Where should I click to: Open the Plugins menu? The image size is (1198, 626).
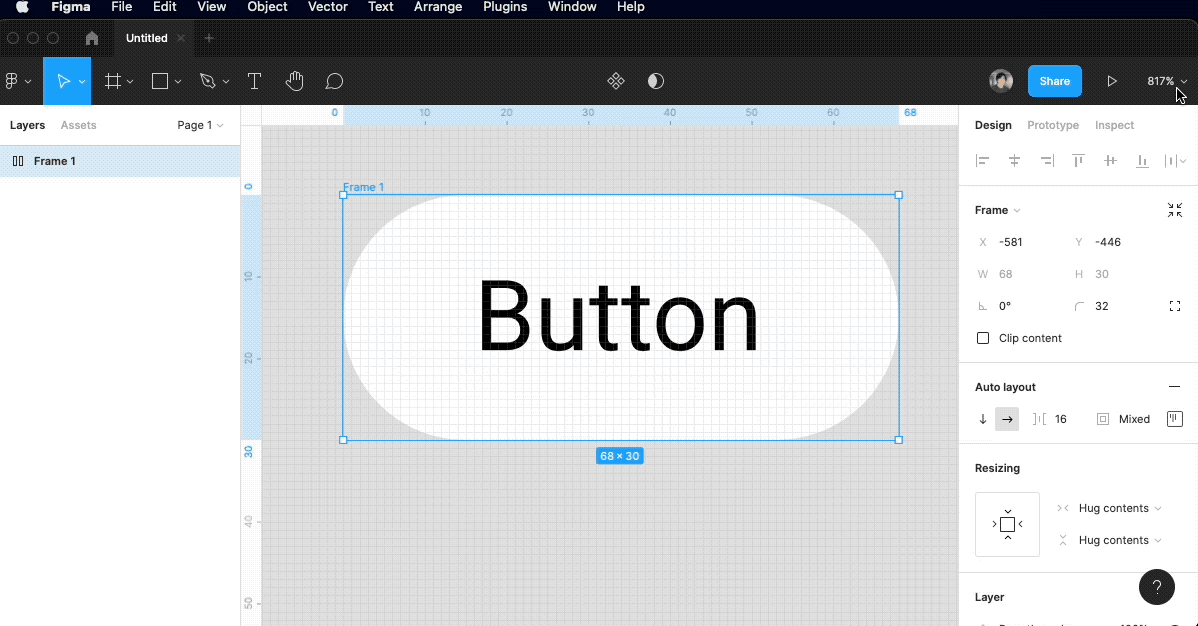tap(505, 7)
